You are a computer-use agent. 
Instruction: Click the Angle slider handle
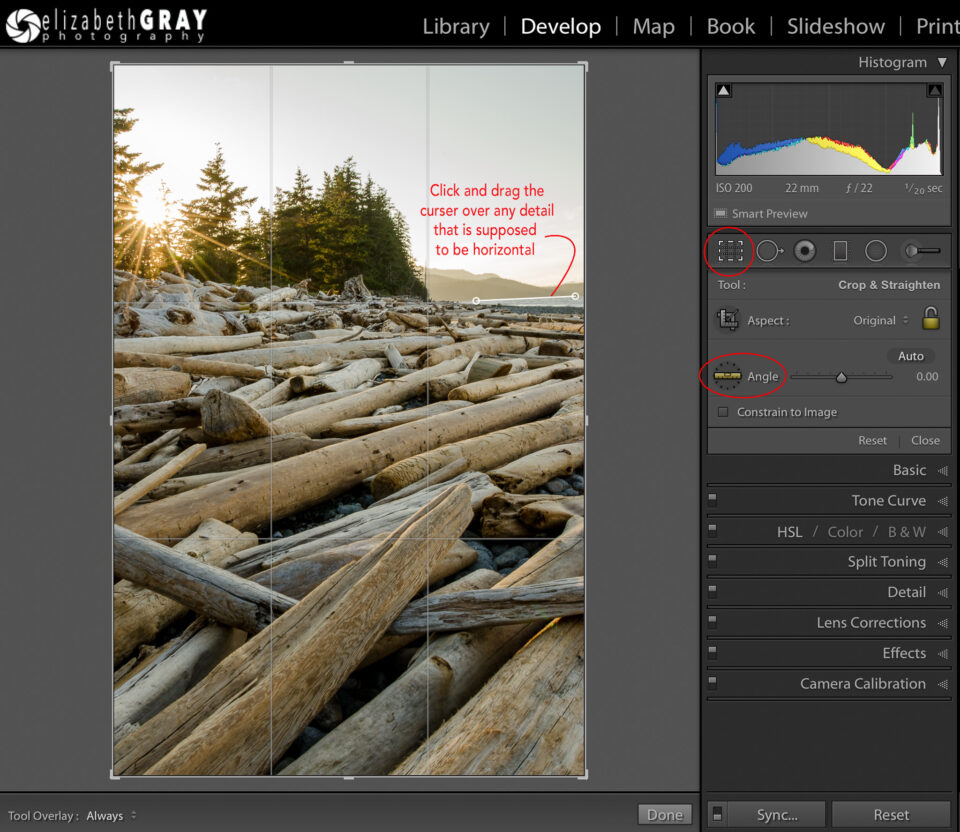pos(841,377)
